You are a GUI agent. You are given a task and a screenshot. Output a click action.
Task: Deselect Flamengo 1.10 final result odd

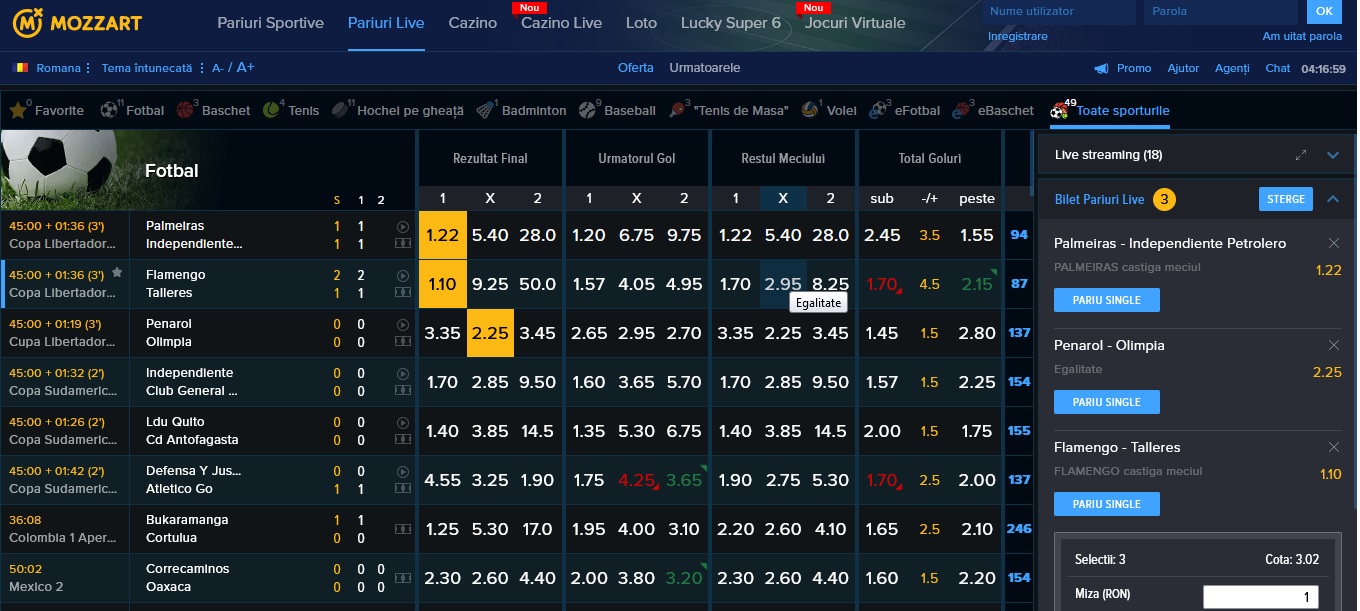tap(442, 284)
